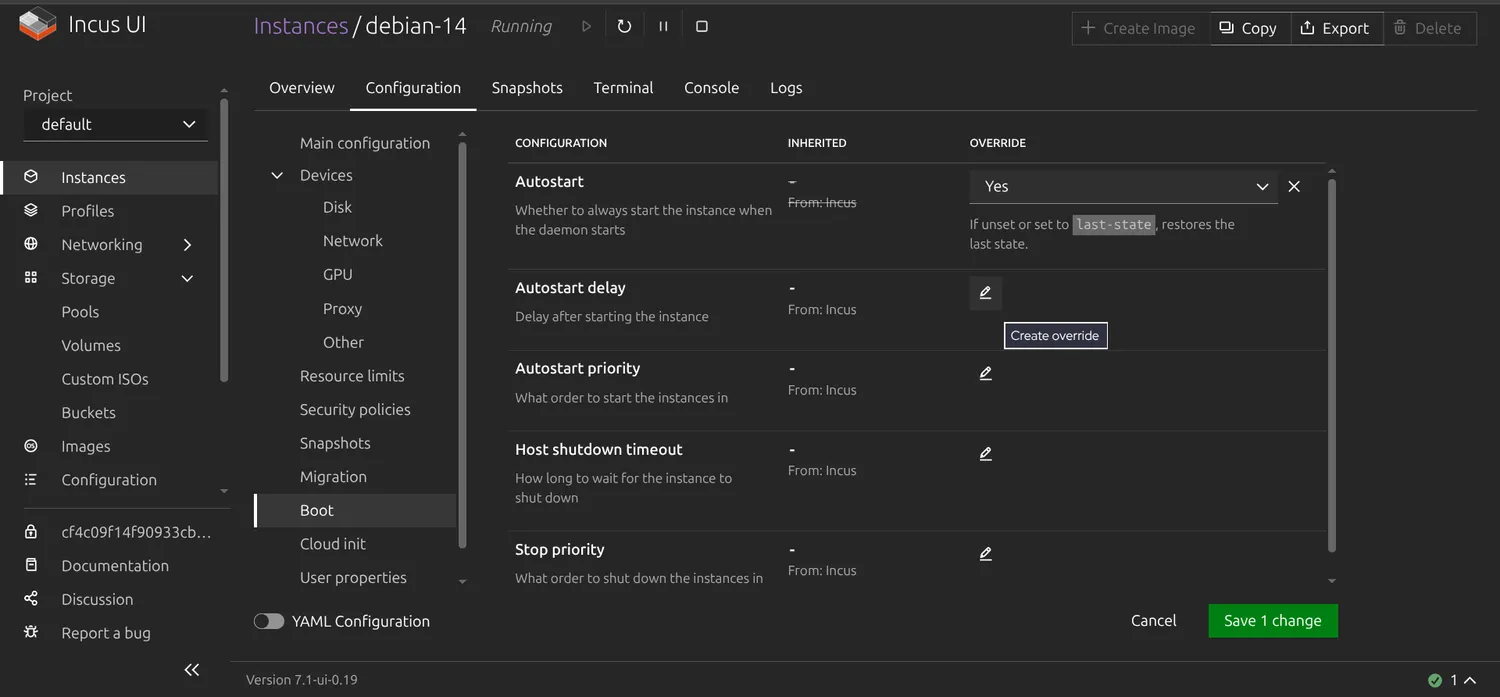
Task: Open Security policies section
Action: click(356, 410)
